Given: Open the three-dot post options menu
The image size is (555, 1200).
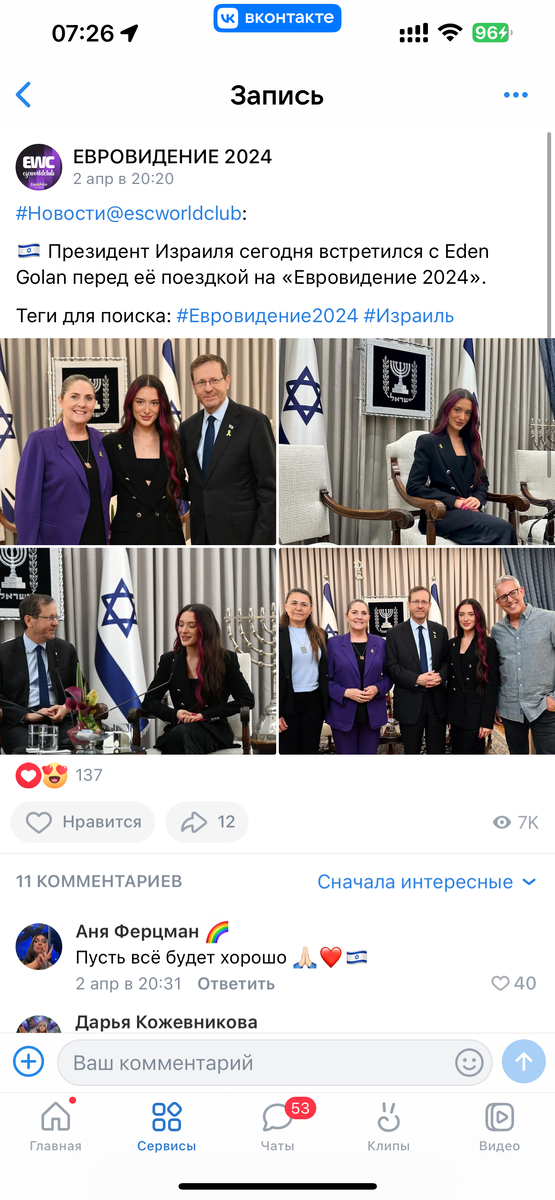Looking at the screenshot, I should point(515,95).
